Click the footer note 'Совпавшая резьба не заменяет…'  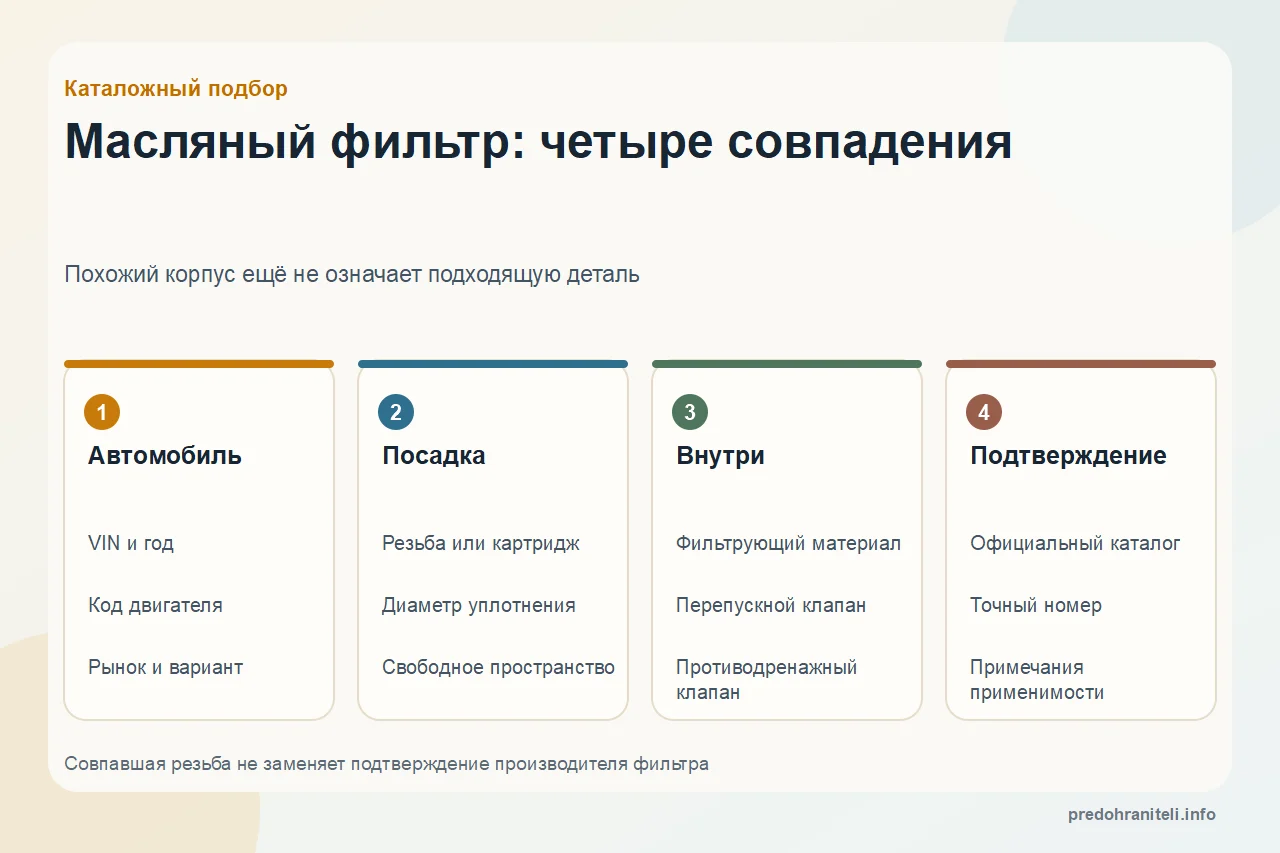point(387,765)
